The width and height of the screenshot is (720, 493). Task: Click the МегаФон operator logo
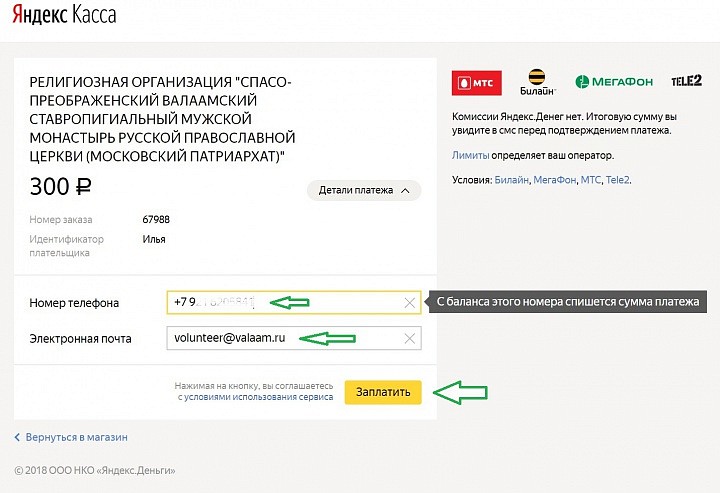tap(614, 82)
